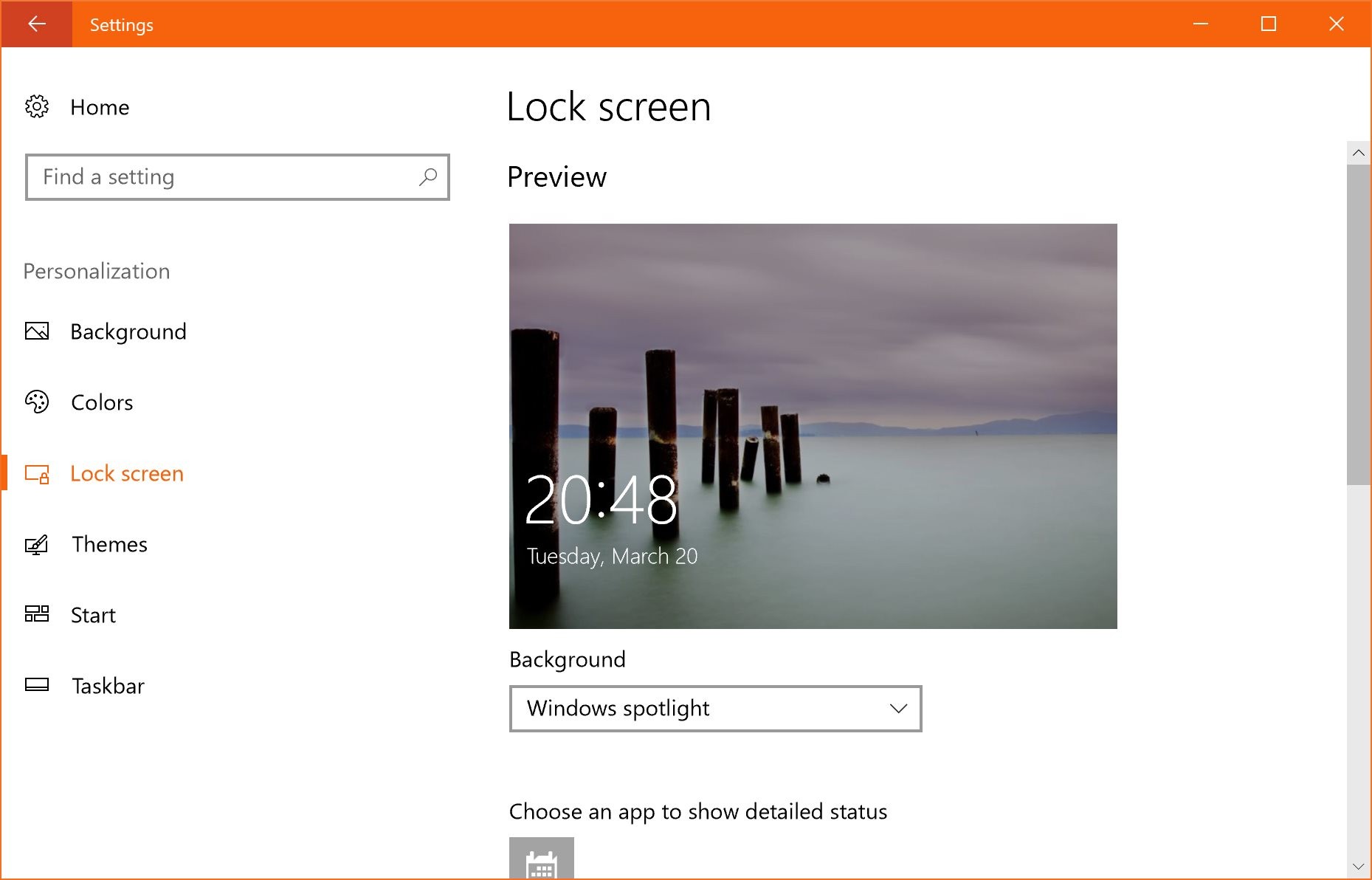Select the Taskbar icon in sidebar
Image resolution: width=1372 pixels, height=880 pixels.
click(37, 686)
